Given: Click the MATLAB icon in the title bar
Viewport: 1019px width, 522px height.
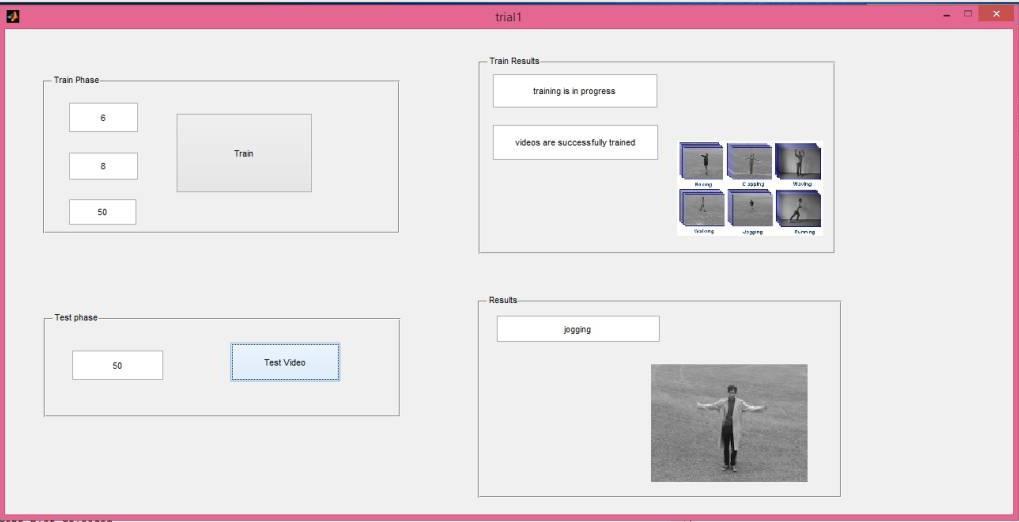Looking at the screenshot, I should (13, 16).
